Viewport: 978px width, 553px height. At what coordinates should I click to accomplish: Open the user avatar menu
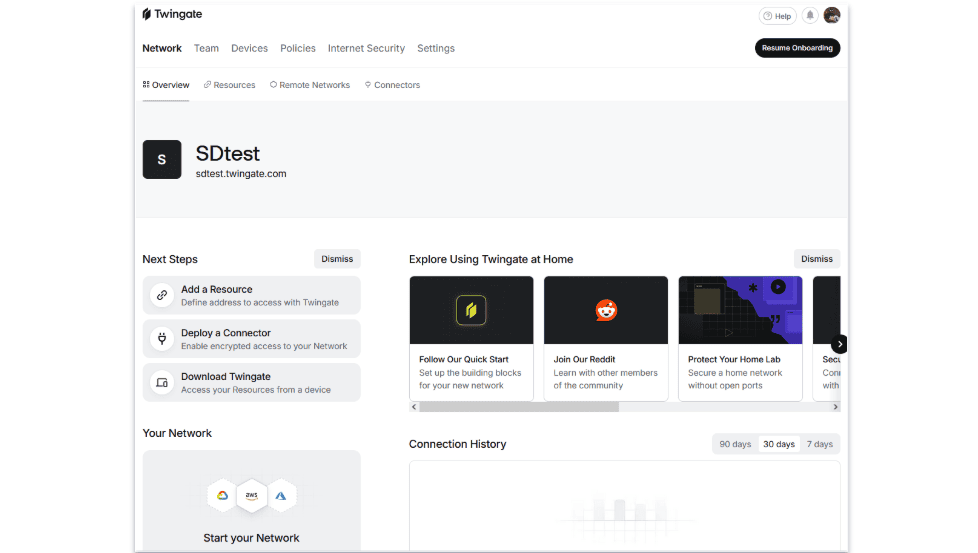coord(831,16)
